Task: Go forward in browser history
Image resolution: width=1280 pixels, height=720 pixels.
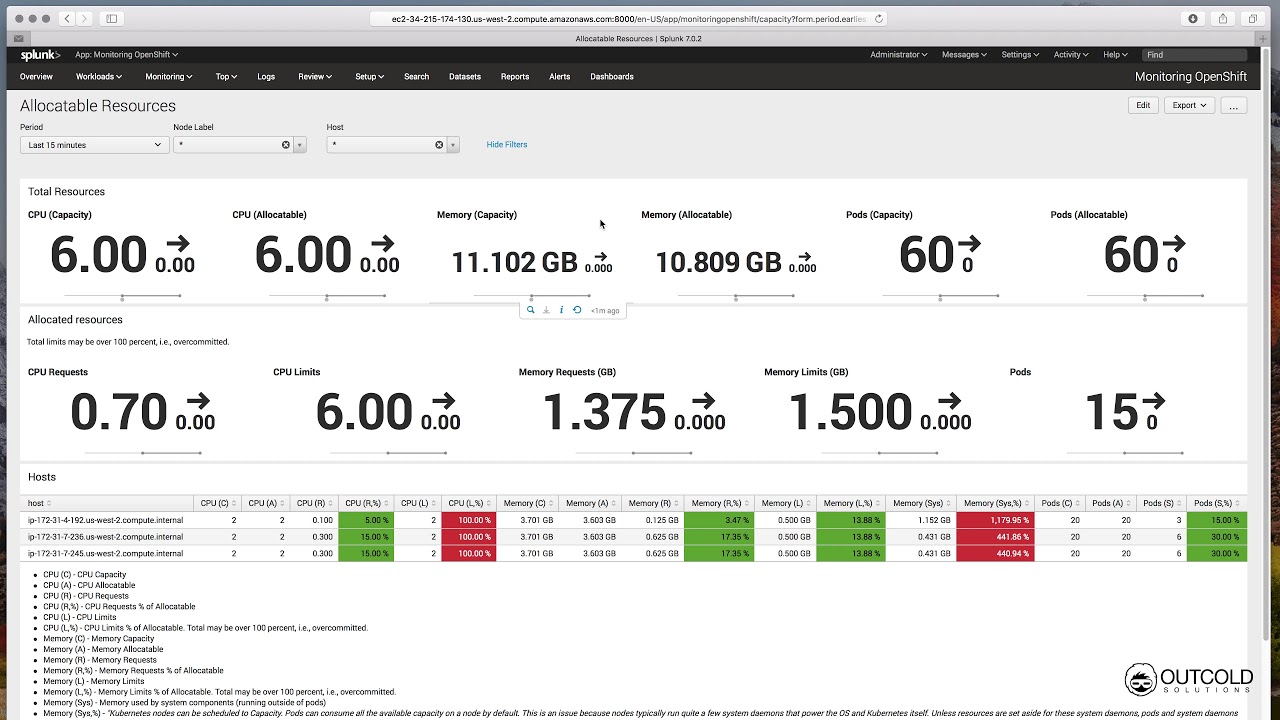Action: tap(85, 18)
